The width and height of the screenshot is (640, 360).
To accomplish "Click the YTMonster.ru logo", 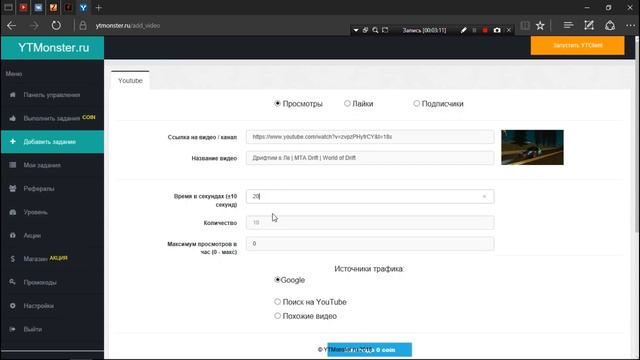I will [53, 48].
